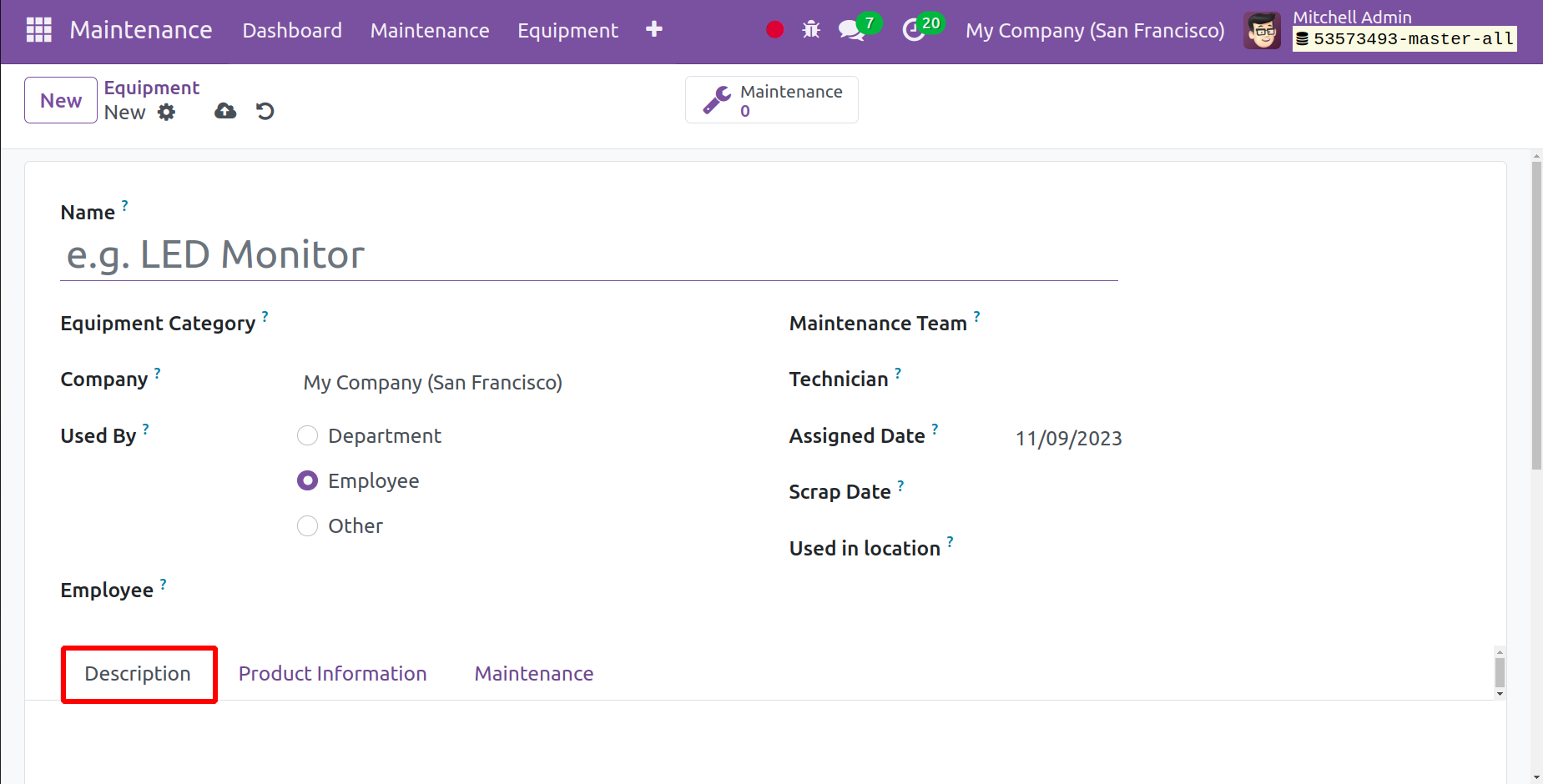
Task: Open the Maintenance Team dropdown field
Action: 1239,325
